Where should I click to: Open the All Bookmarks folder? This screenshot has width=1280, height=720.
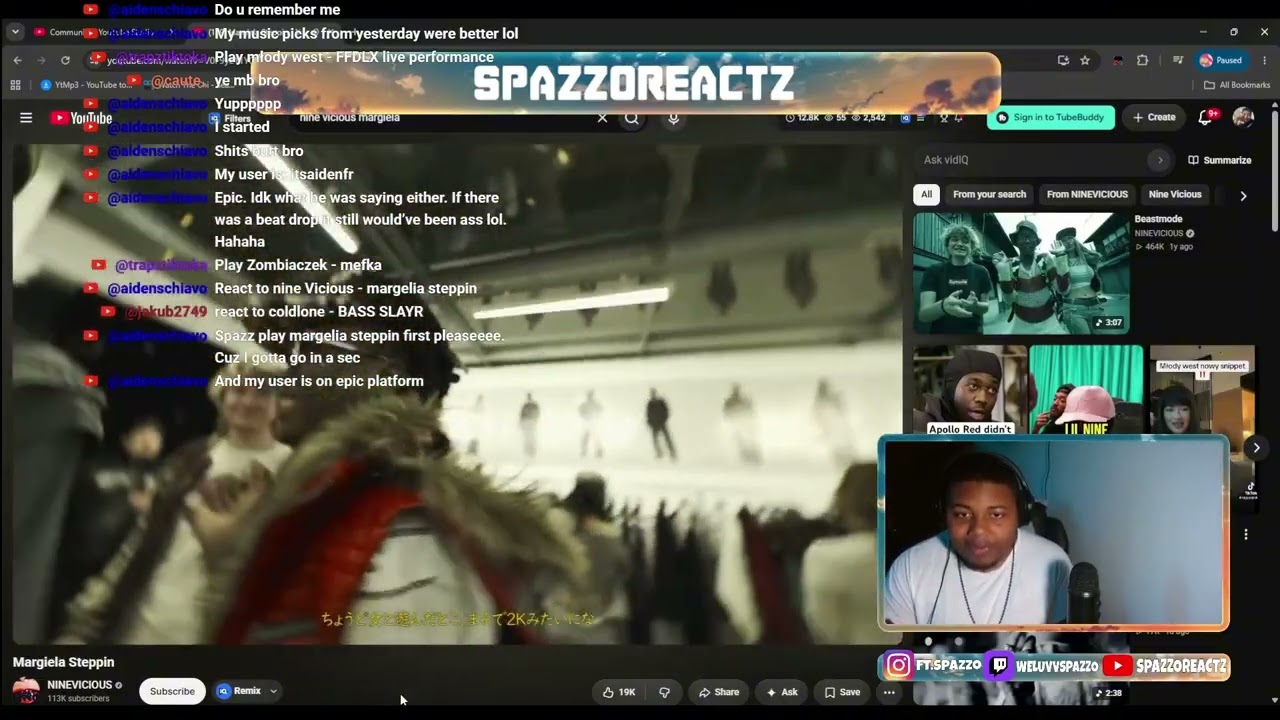coord(1237,85)
